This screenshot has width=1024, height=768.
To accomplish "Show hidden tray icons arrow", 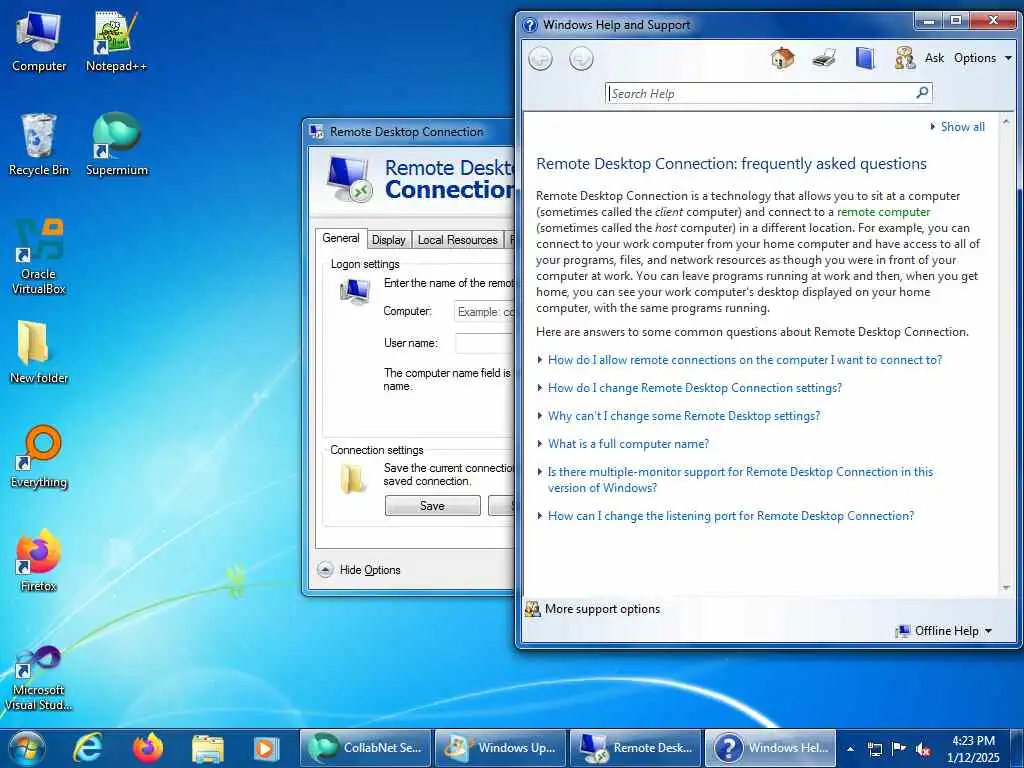I will pos(850,749).
